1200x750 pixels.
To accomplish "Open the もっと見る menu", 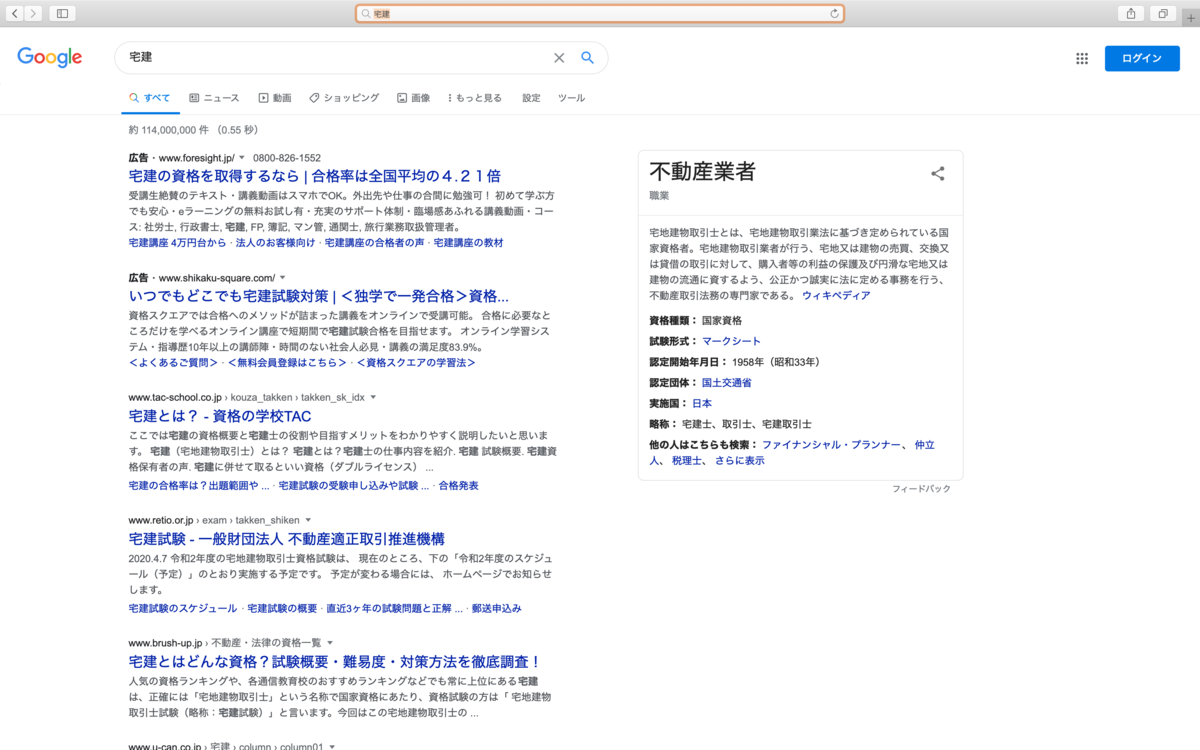I will pos(475,98).
